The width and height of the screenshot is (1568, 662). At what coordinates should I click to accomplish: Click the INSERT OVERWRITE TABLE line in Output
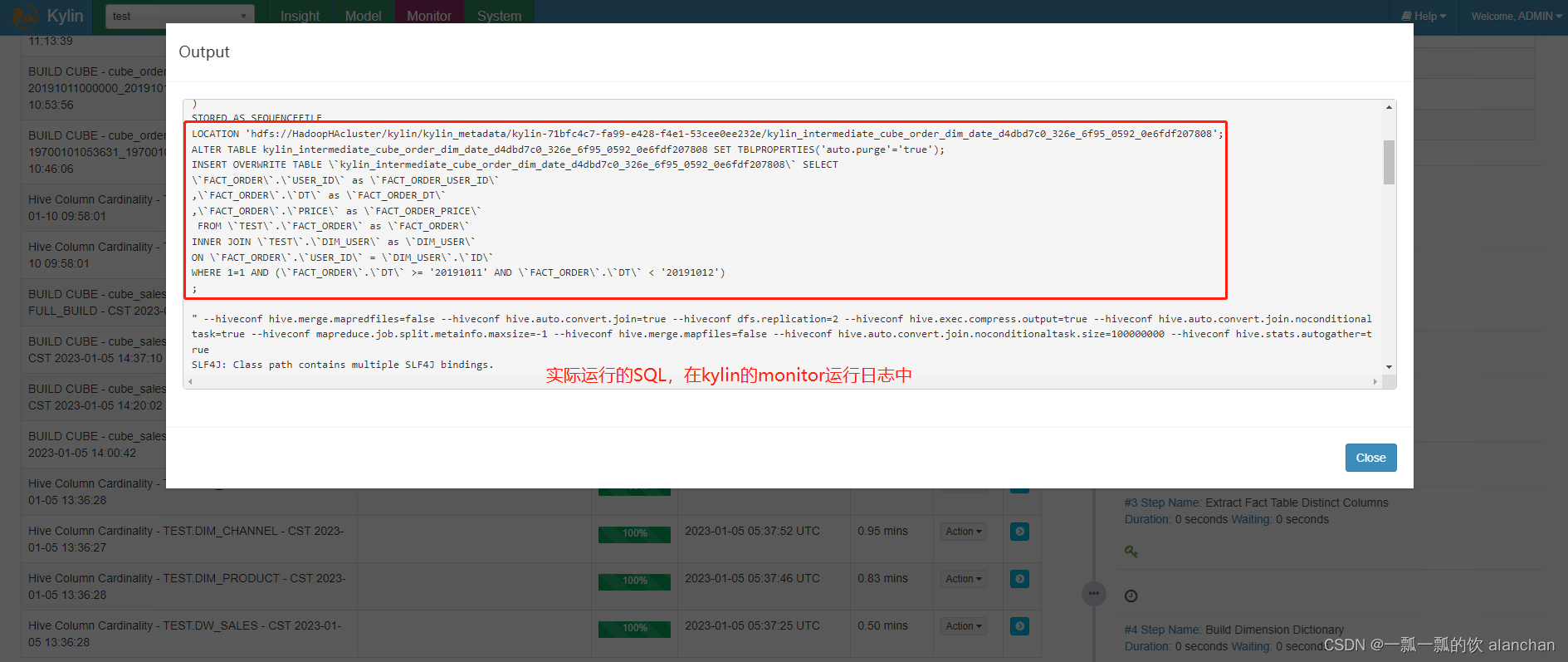(x=515, y=164)
